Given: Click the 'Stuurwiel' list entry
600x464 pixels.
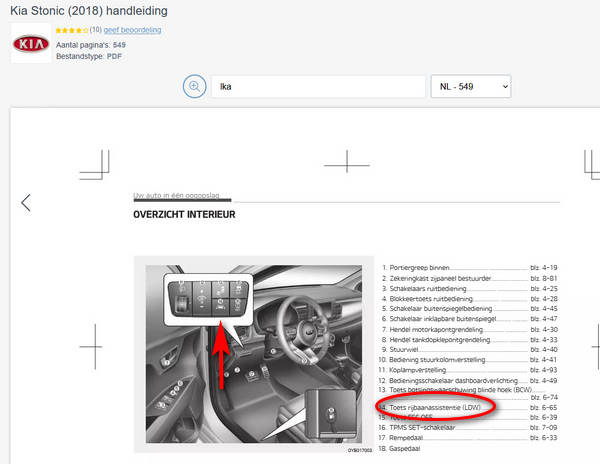Looking at the screenshot, I should click(x=402, y=348).
